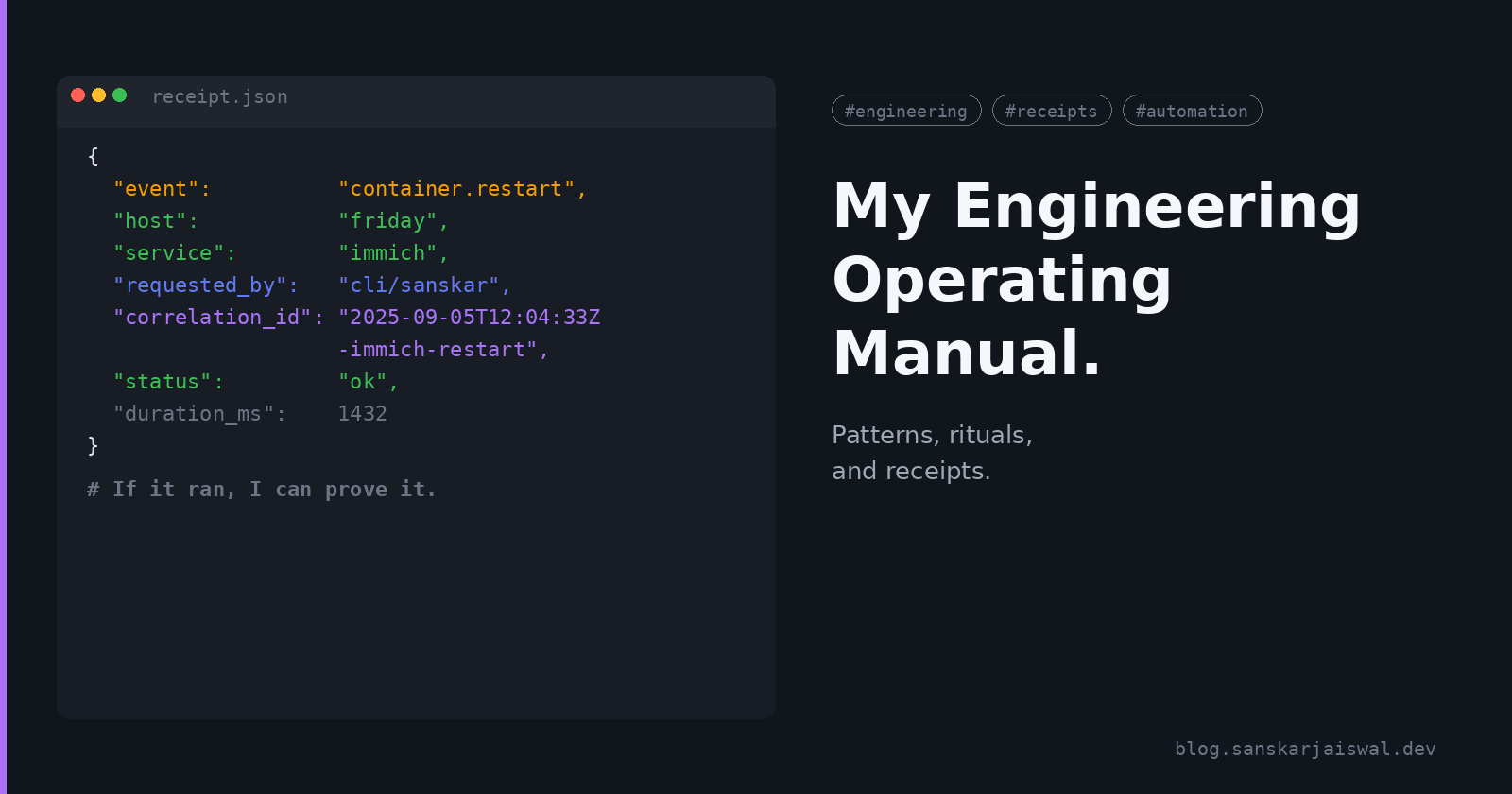Select the "2025-09-05T12:04:33Z" timestamp value

469,318
